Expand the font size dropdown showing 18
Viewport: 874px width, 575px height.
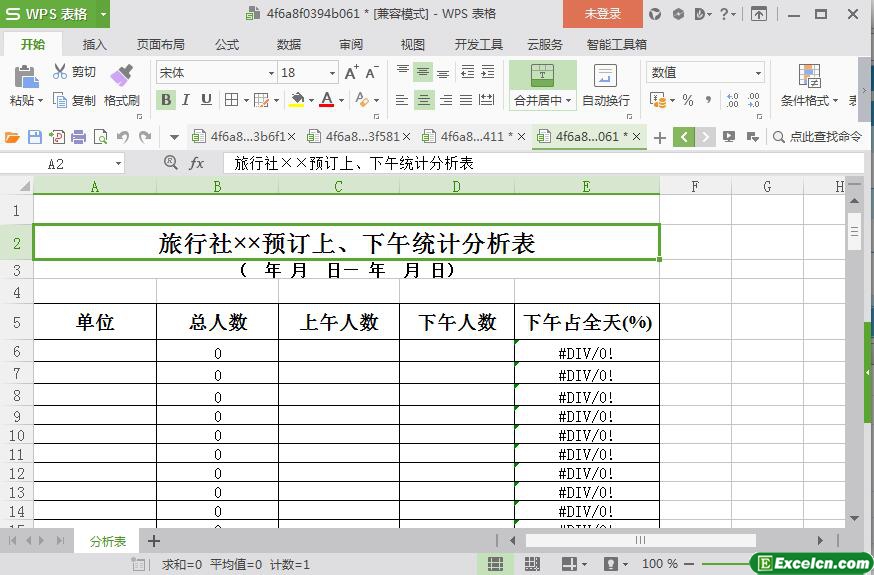332,73
